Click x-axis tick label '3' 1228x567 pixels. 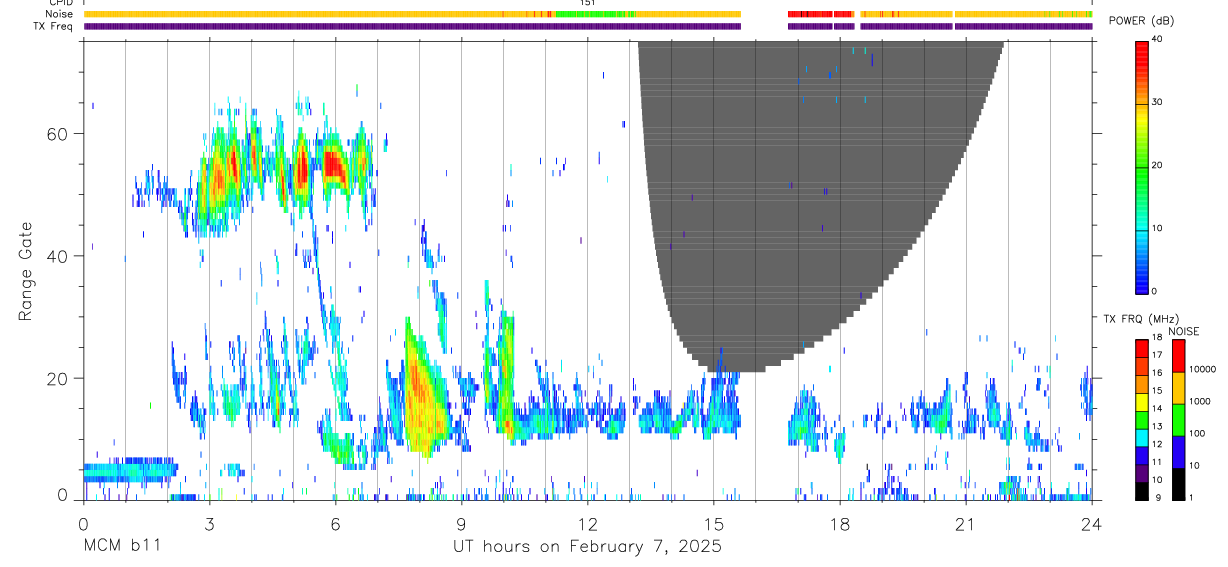coord(209,524)
